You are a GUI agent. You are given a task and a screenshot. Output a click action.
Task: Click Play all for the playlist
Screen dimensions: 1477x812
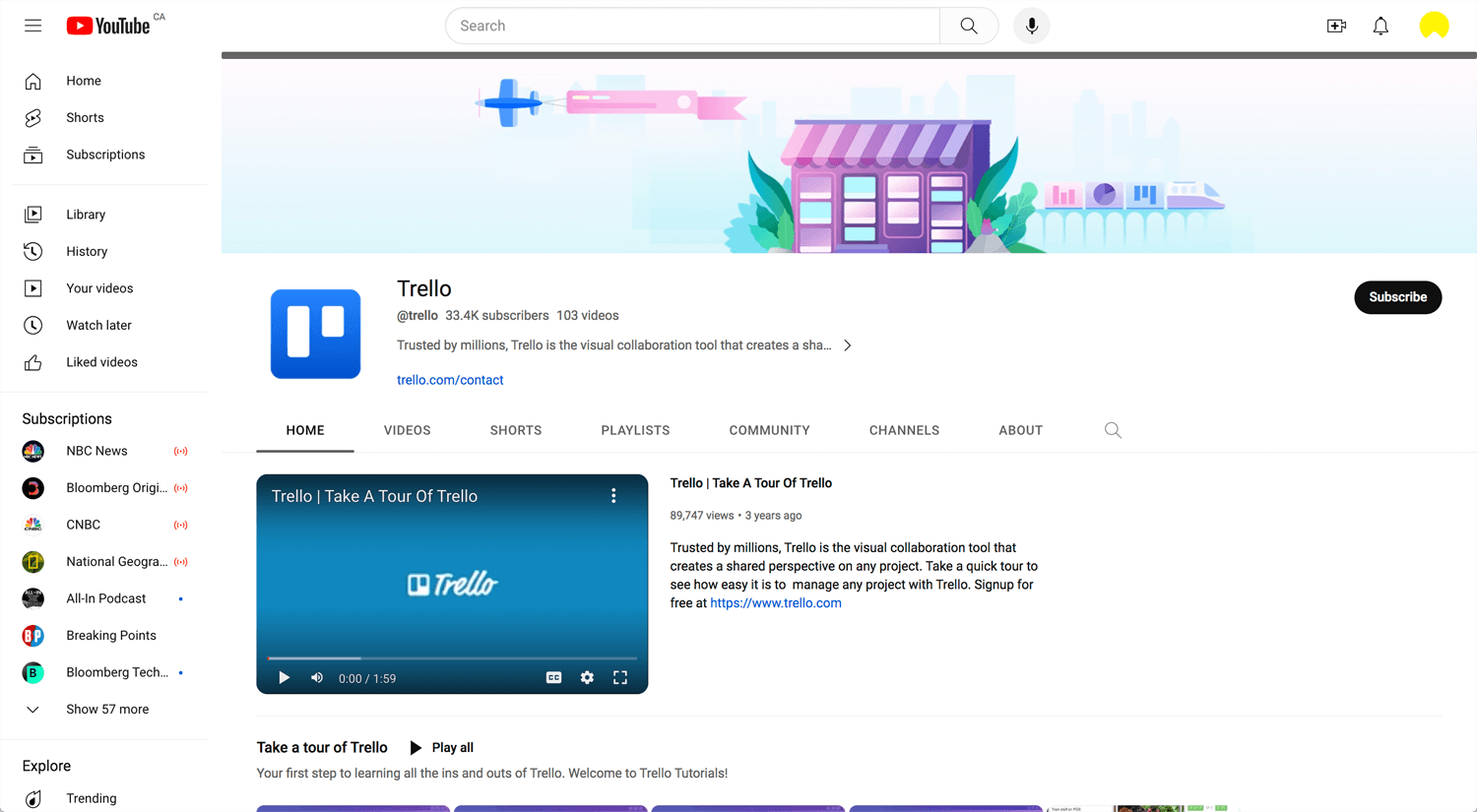point(441,748)
